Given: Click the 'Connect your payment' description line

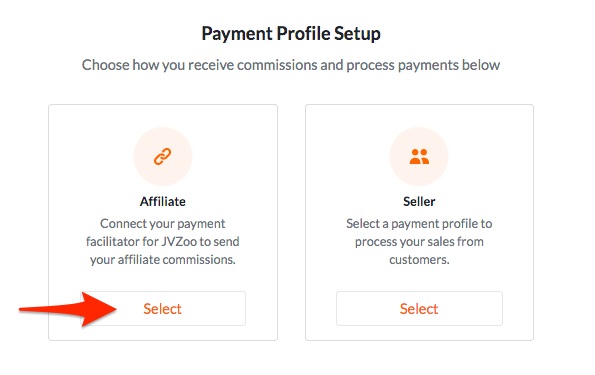Looking at the screenshot, I should click(x=163, y=224).
